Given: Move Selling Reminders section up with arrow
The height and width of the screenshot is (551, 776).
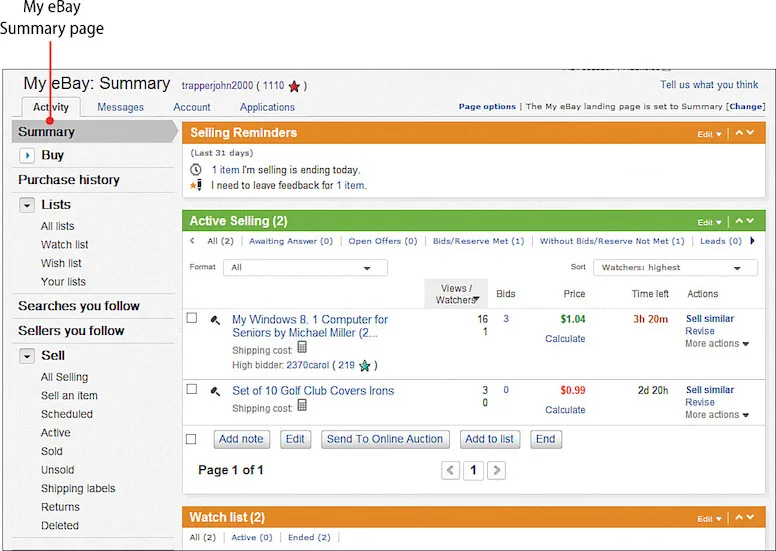Looking at the screenshot, I should (739, 133).
